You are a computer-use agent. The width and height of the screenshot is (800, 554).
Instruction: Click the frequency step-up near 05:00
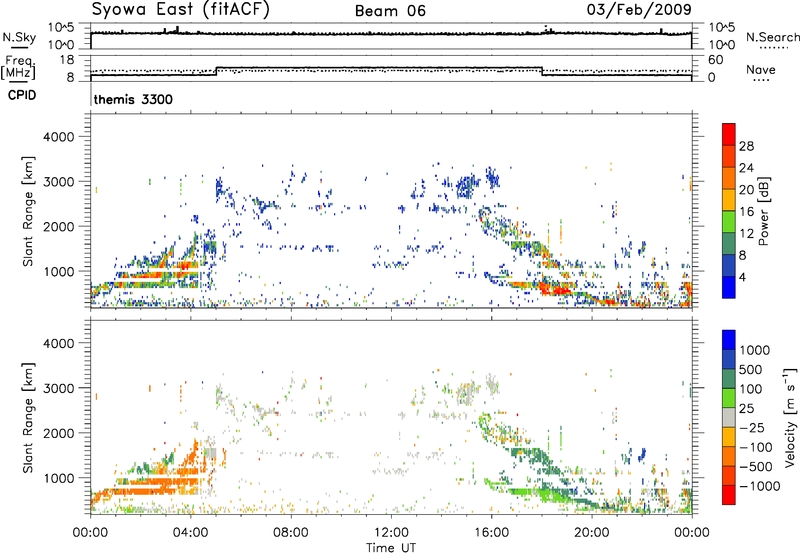point(216,71)
